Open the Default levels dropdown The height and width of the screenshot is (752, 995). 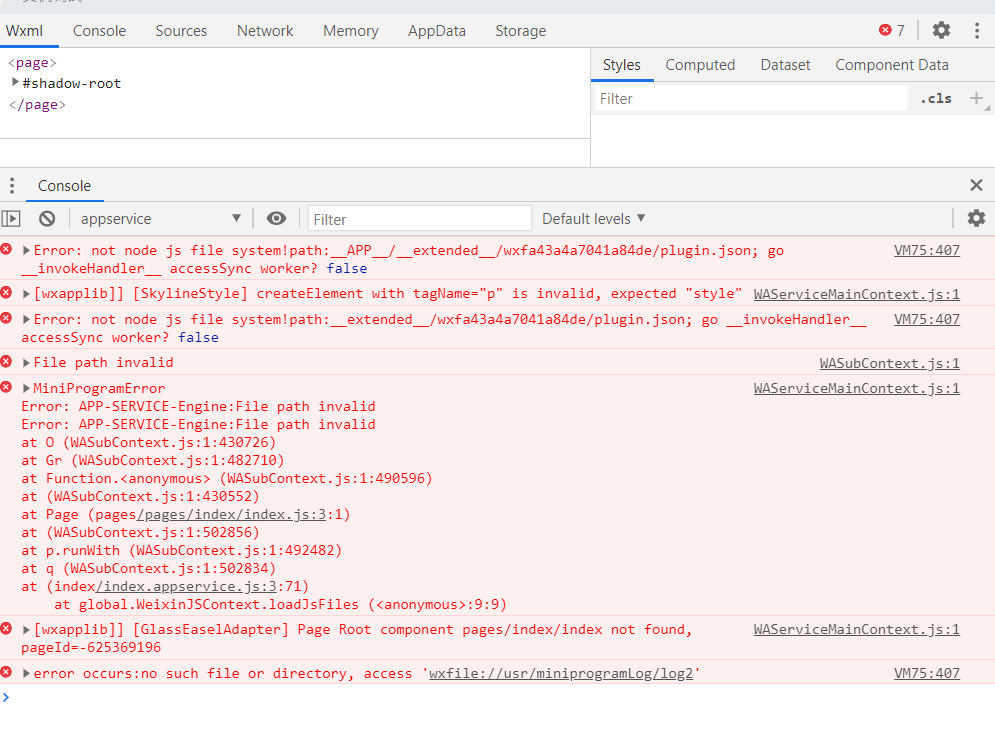[593, 218]
